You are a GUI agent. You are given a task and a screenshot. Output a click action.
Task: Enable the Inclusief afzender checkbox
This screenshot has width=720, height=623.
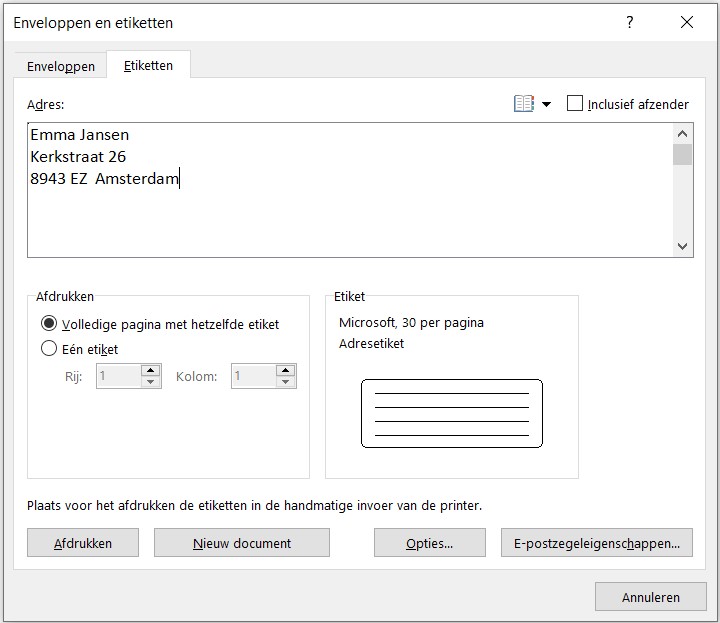pos(574,103)
